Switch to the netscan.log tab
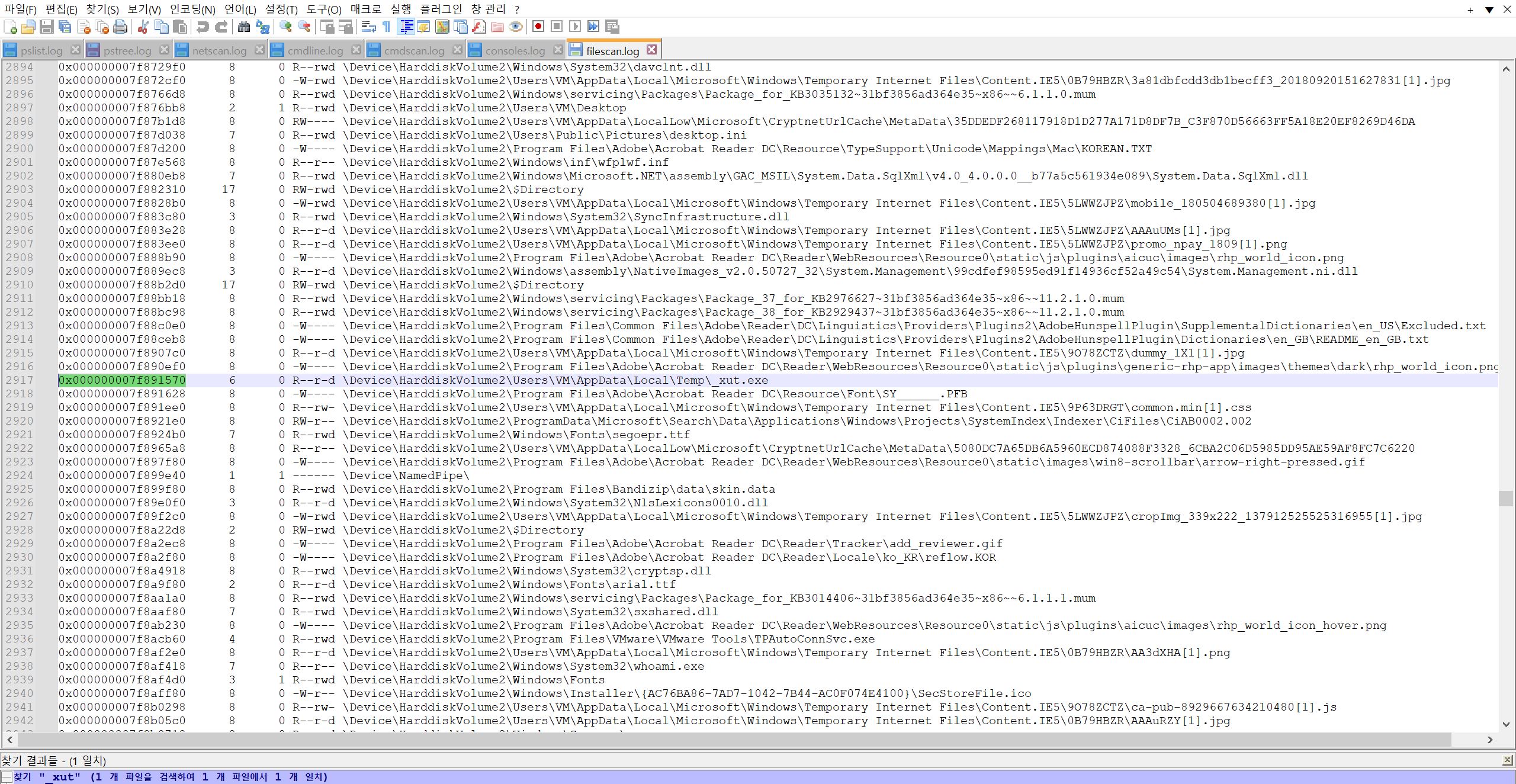Image resolution: width=1516 pixels, height=784 pixels. [219, 50]
